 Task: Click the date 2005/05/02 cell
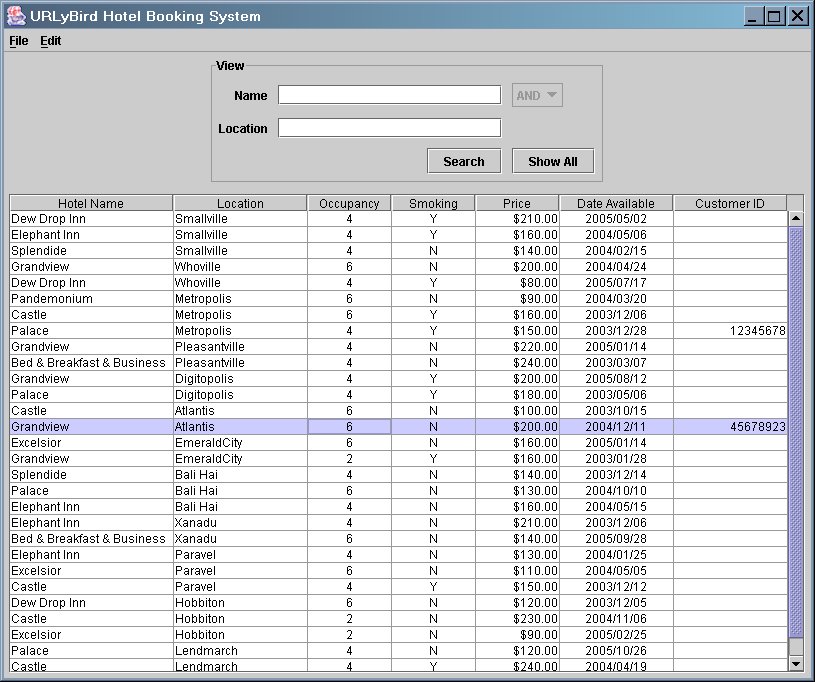tap(616, 219)
